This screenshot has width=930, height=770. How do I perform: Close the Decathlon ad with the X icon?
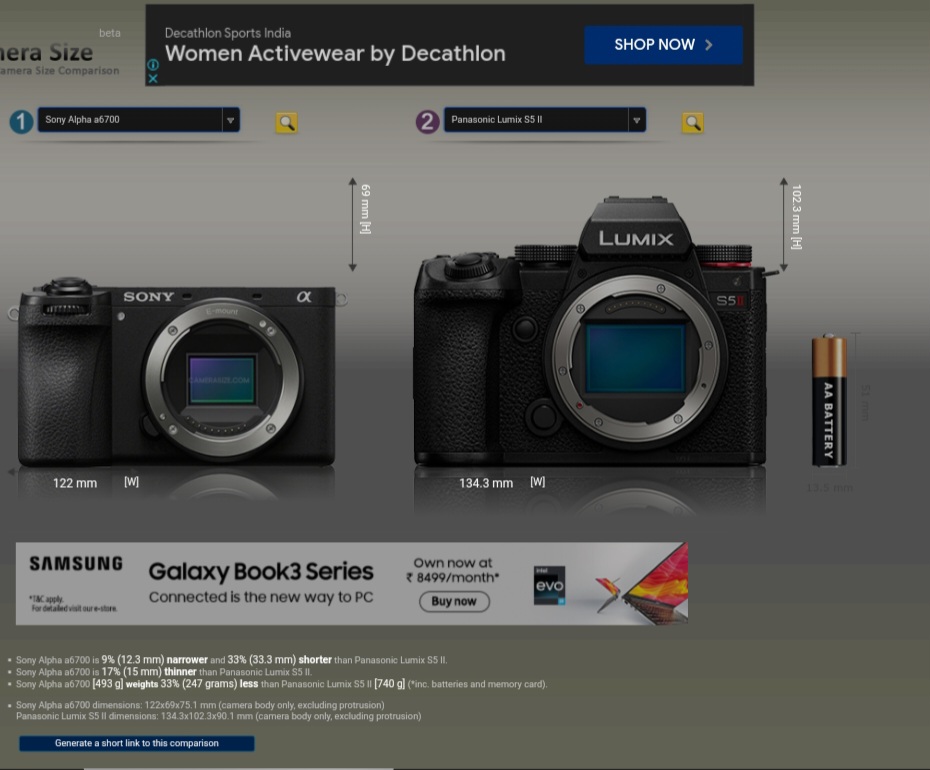point(153,78)
